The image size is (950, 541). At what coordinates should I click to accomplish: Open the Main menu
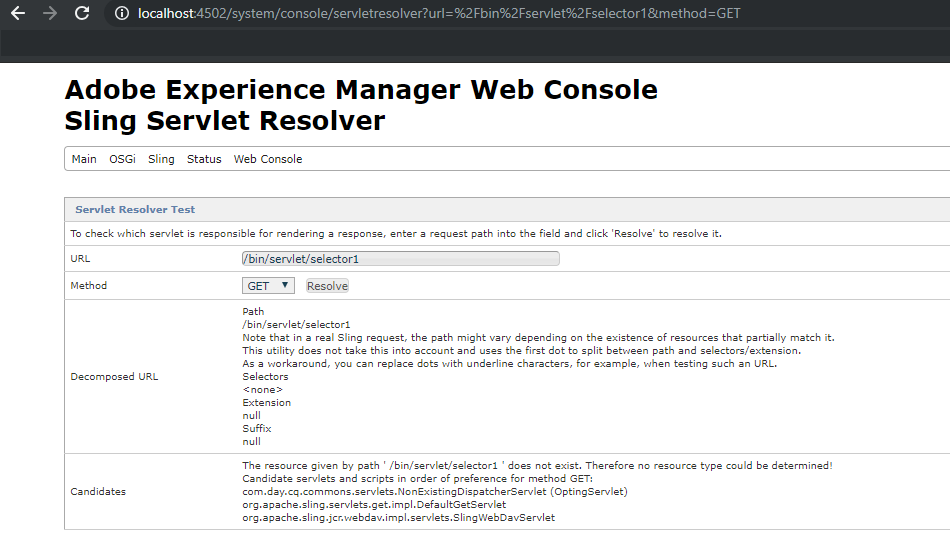[84, 159]
